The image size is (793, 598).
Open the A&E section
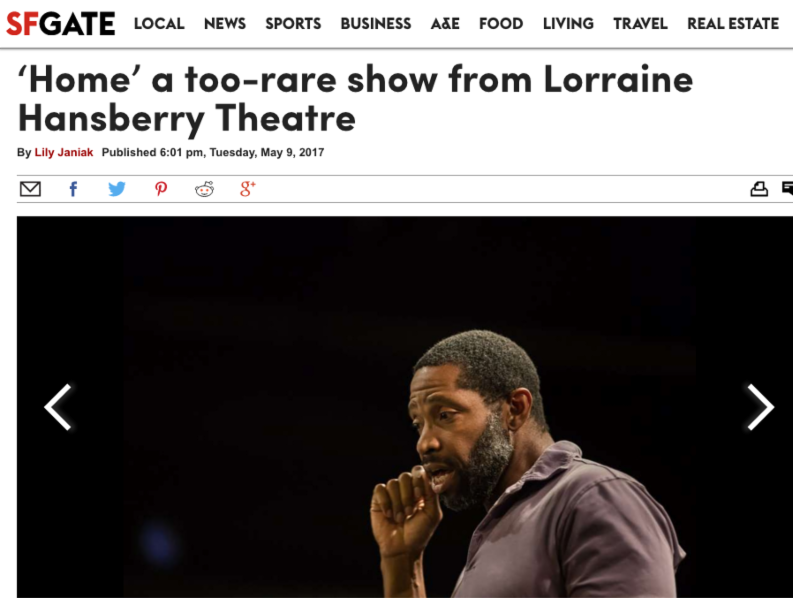(445, 24)
